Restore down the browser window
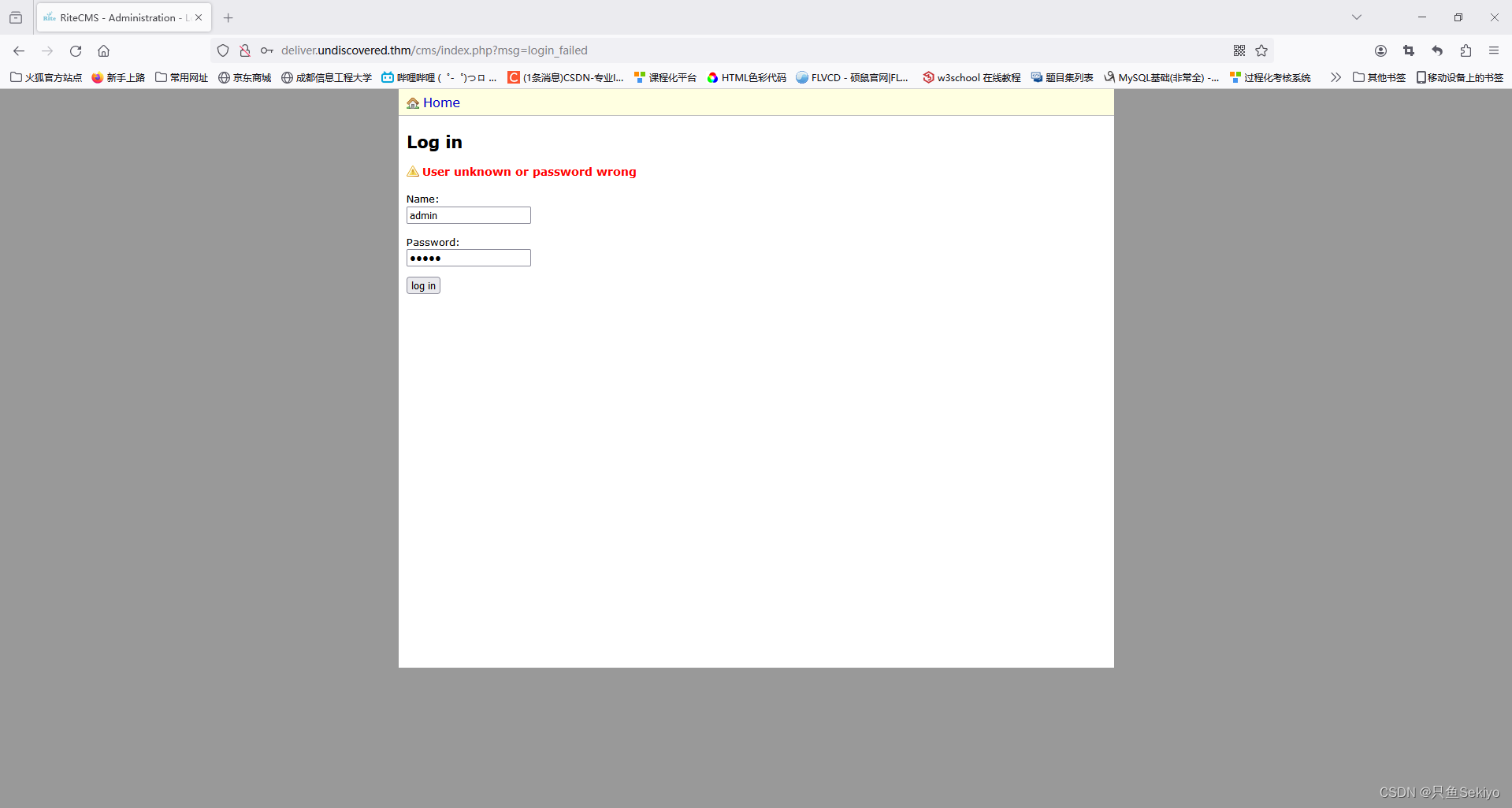 (1458, 17)
